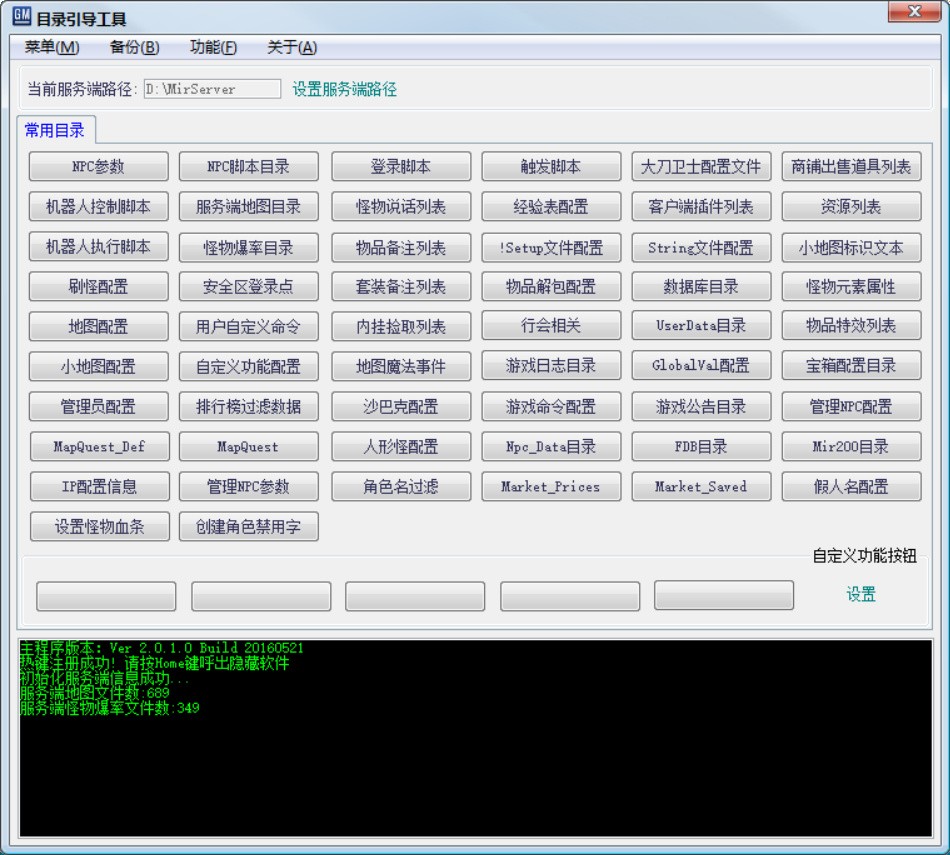Open 内挂捡取列表
This screenshot has height=855, width=950.
pos(400,326)
